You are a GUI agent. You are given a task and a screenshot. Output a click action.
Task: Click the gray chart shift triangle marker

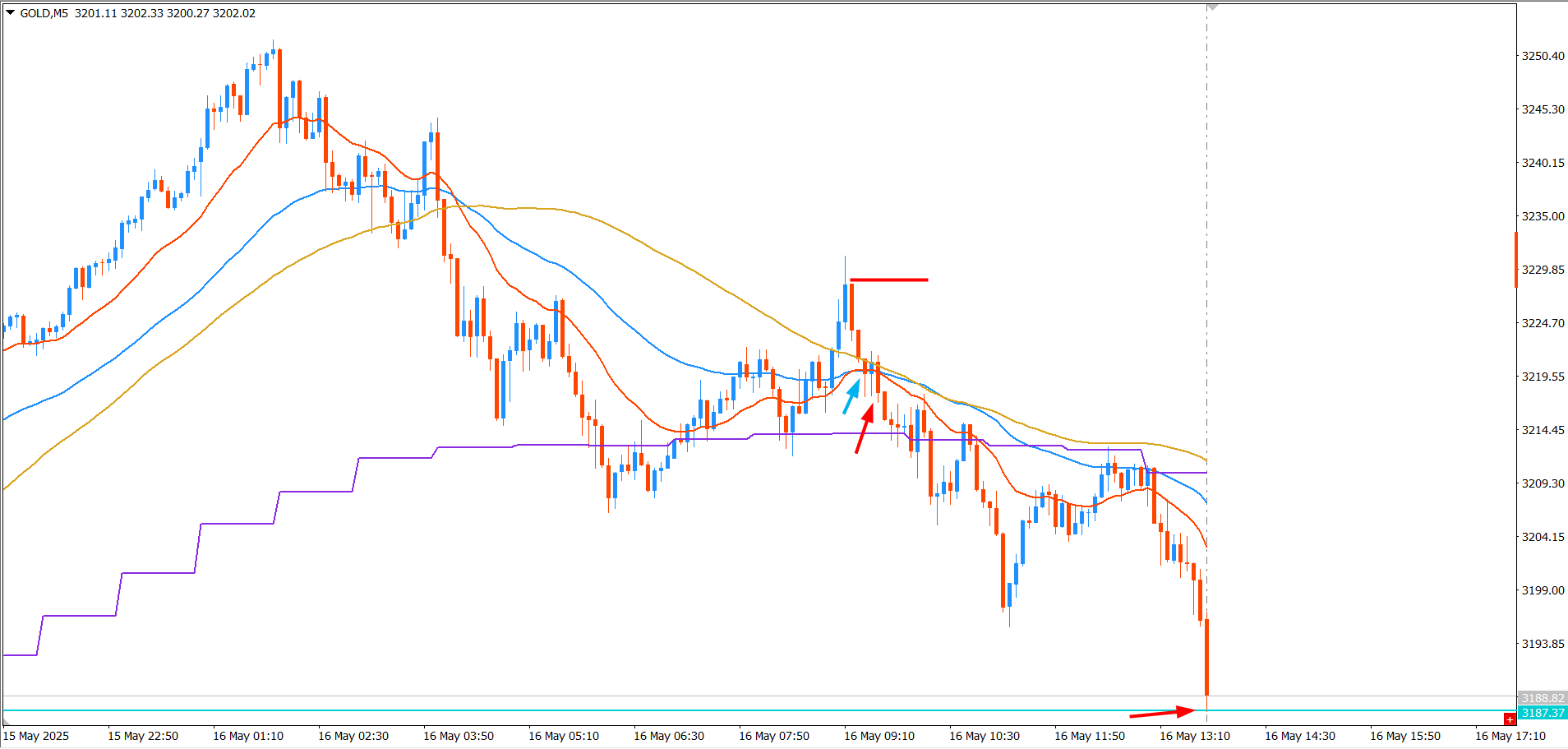click(x=1212, y=7)
